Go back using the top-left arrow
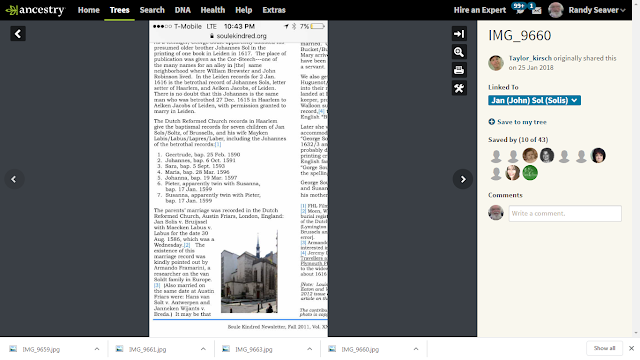Screen dimensions: 640x360 18,33
